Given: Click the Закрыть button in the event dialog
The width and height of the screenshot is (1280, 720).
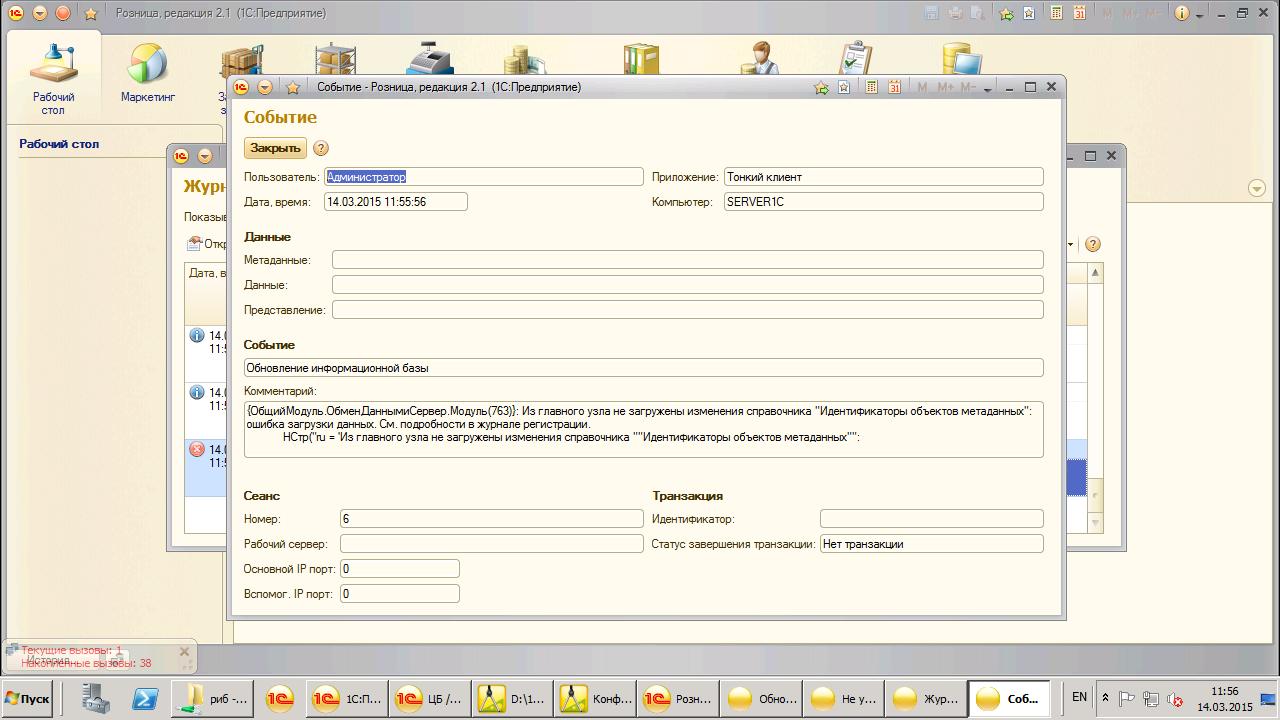Looking at the screenshot, I should point(275,148).
